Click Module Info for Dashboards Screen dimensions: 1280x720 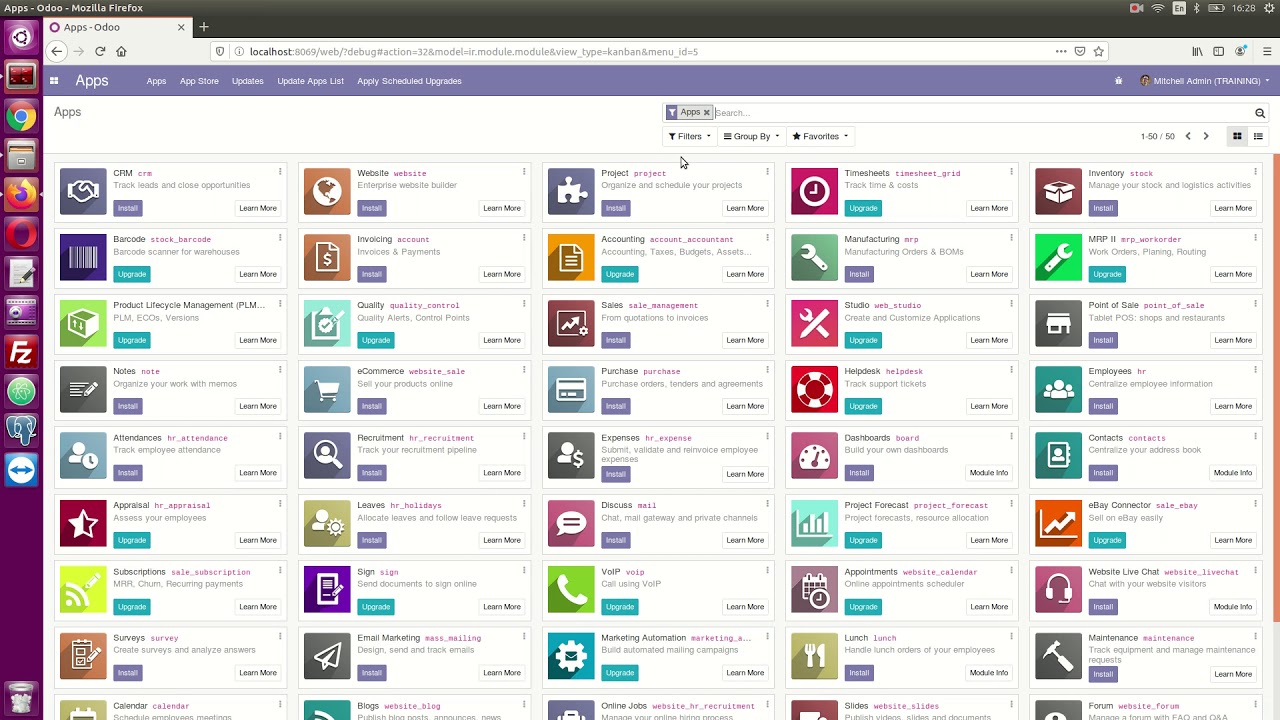point(989,473)
